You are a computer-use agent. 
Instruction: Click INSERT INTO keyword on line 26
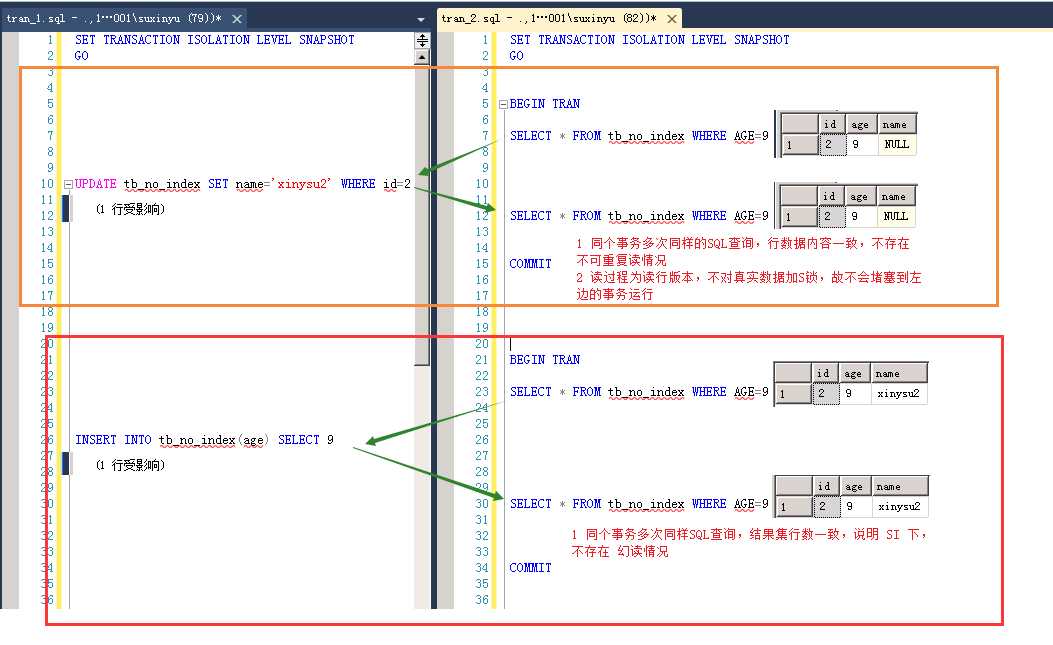click(x=113, y=439)
